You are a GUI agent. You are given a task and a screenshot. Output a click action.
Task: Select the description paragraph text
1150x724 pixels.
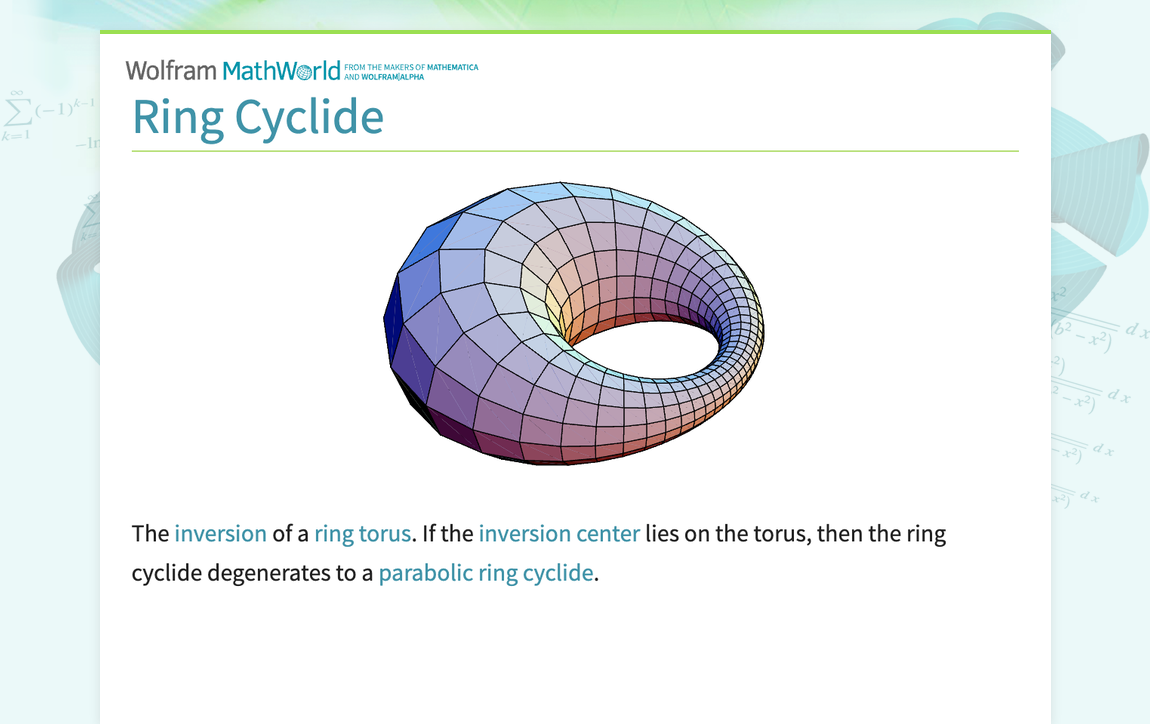click(540, 552)
